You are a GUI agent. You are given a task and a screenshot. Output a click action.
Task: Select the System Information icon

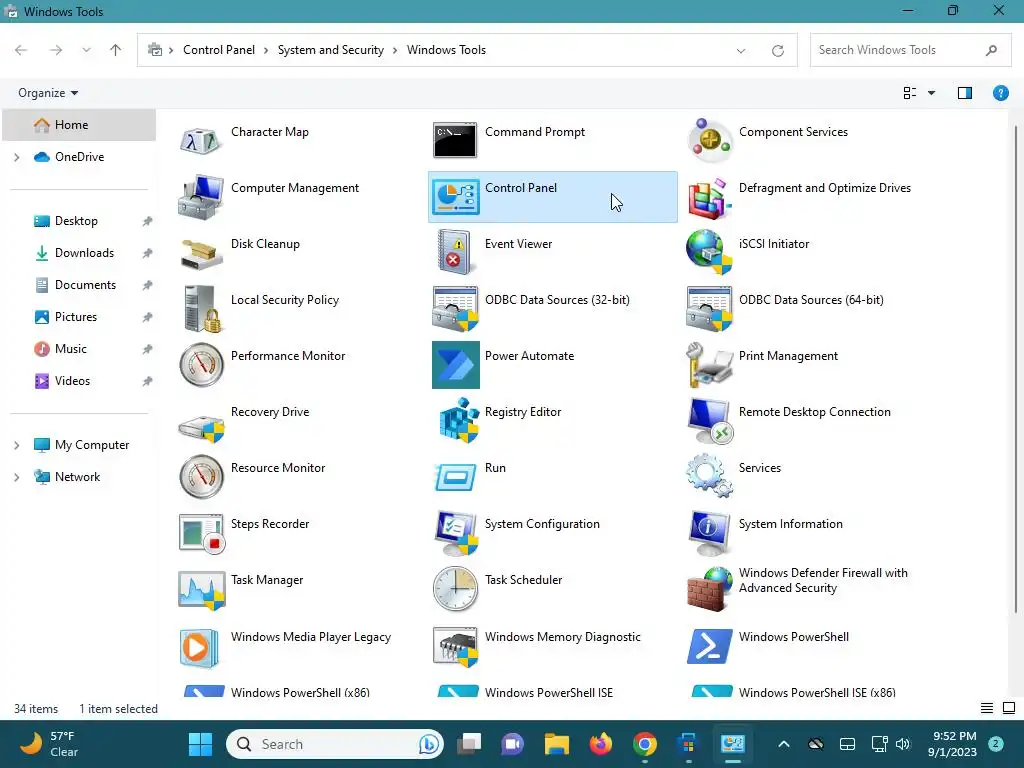(710, 533)
